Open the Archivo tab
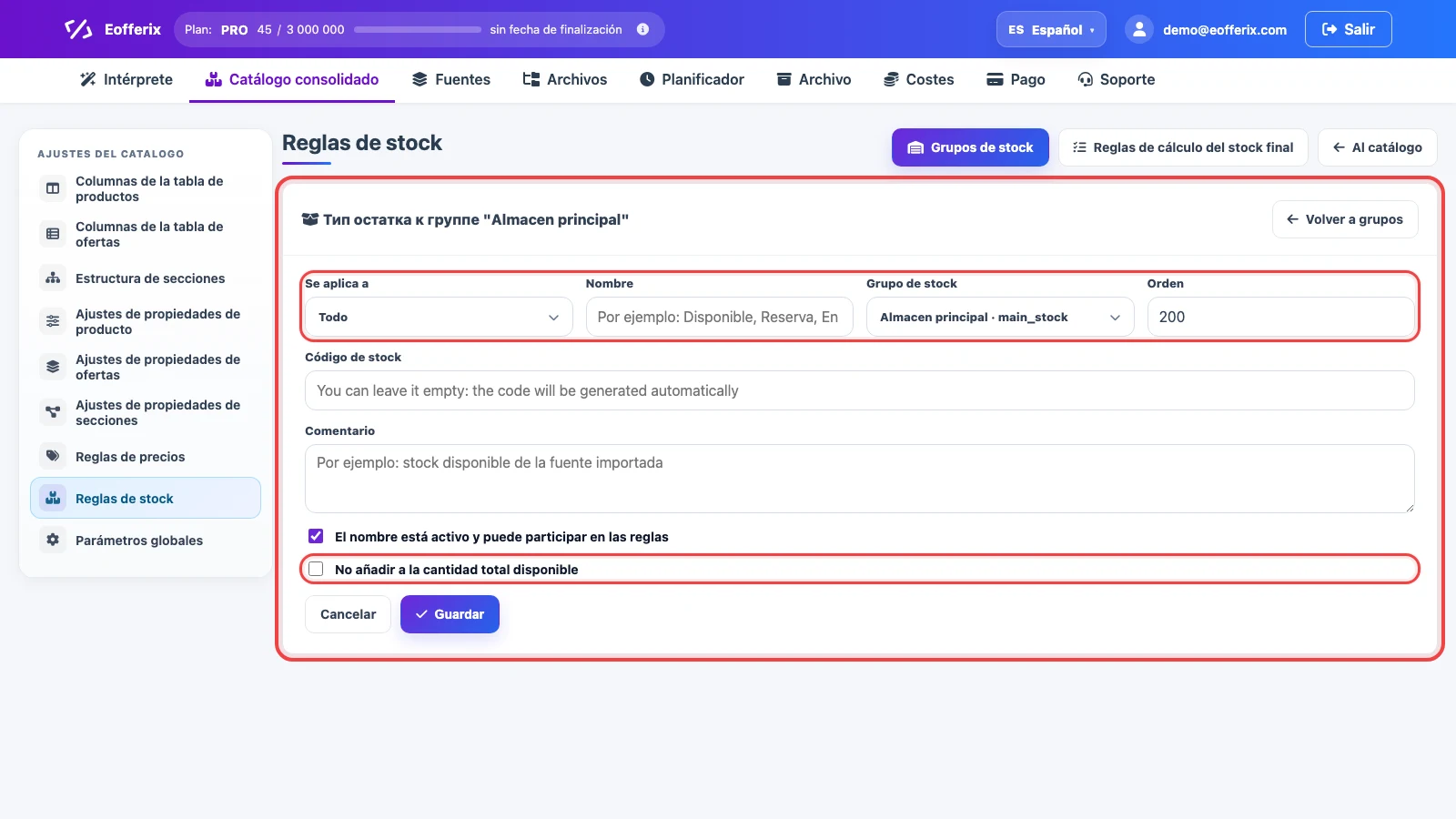Viewport: 1456px width, 819px height. tap(814, 79)
